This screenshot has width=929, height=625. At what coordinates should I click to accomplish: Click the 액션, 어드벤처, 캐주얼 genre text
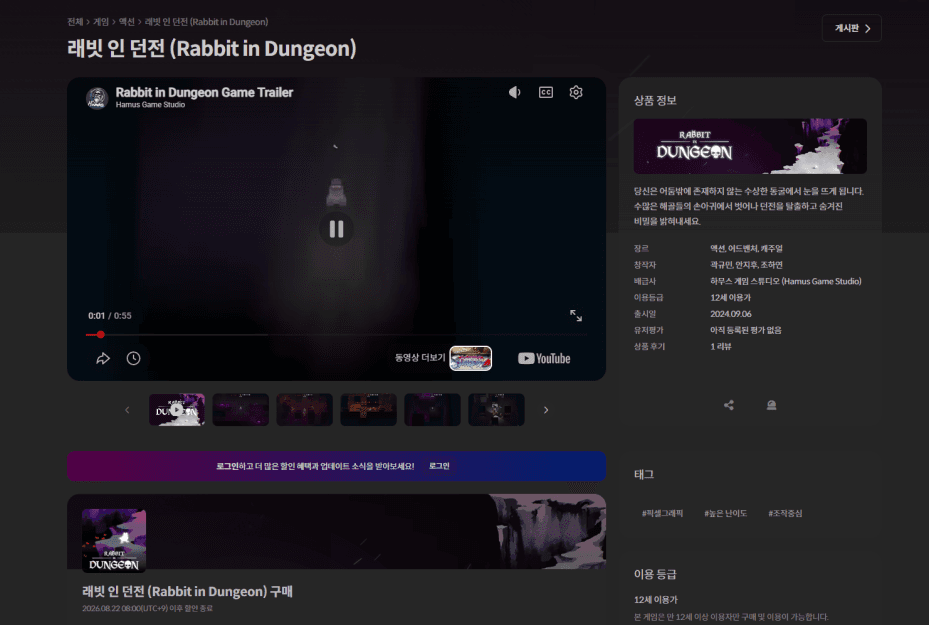747,249
